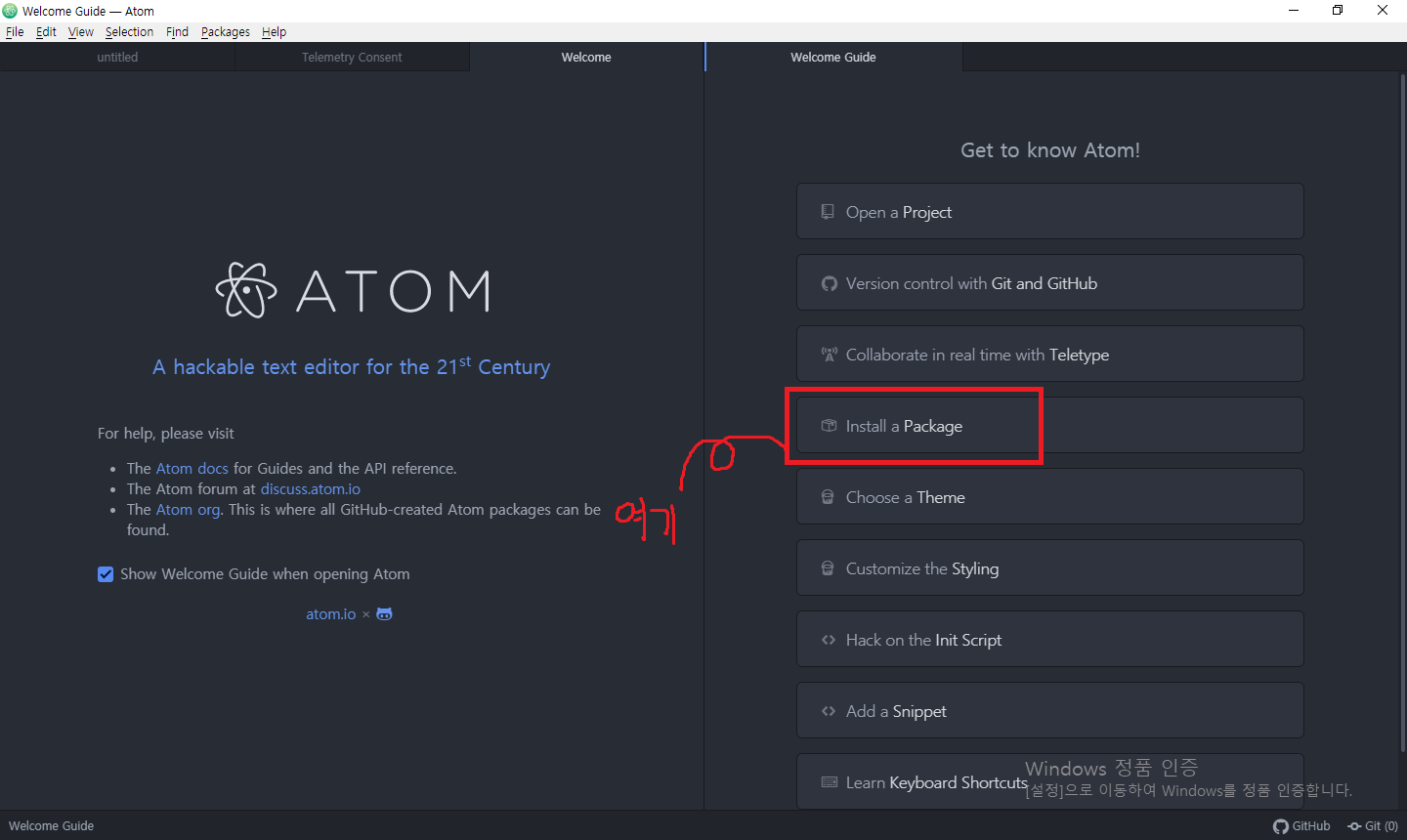
Task: Expand the Install a Package section
Action: pyautogui.click(x=1049, y=425)
